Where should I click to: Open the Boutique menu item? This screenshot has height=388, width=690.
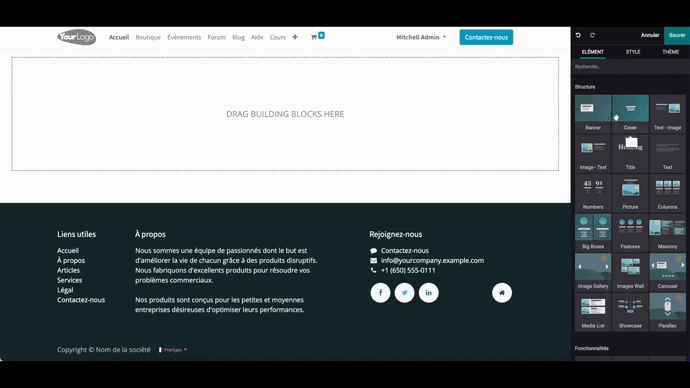(x=148, y=37)
